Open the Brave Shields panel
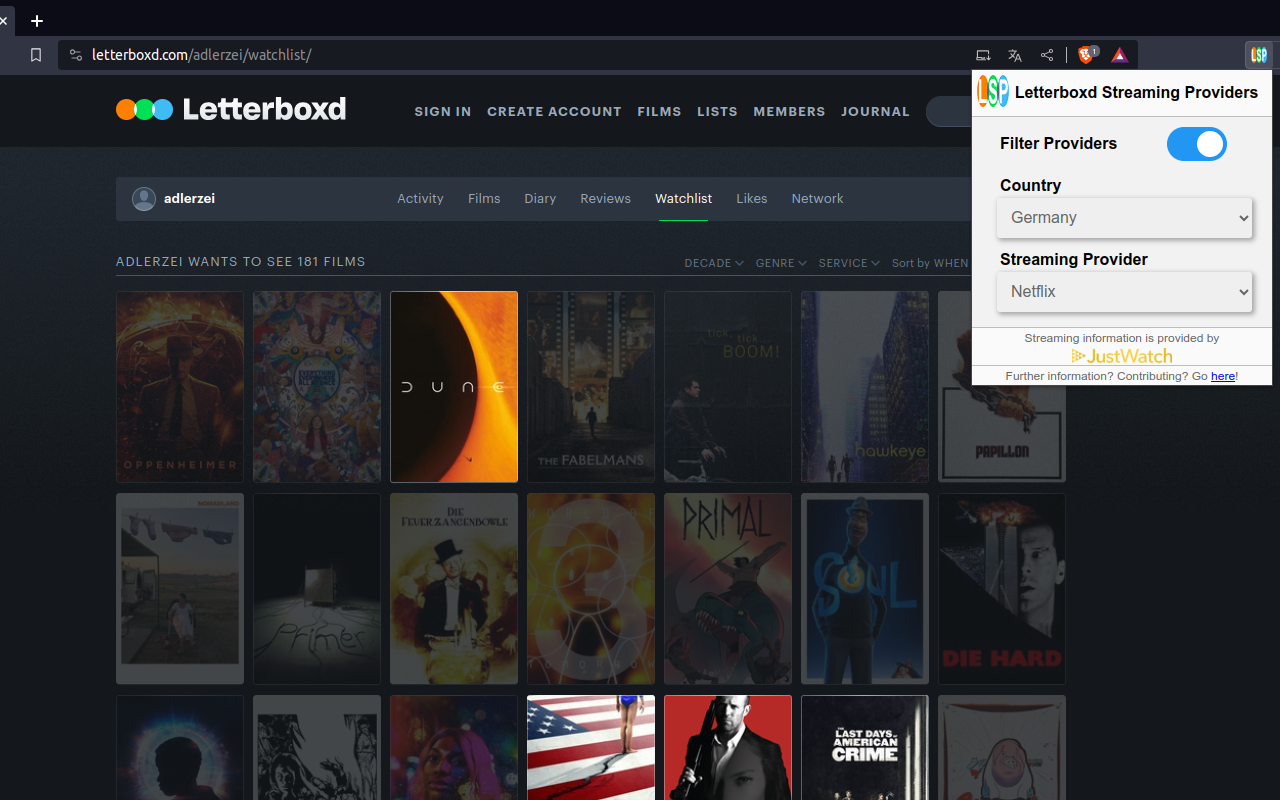Screen dimensions: 1280x800 [1086, 55]
